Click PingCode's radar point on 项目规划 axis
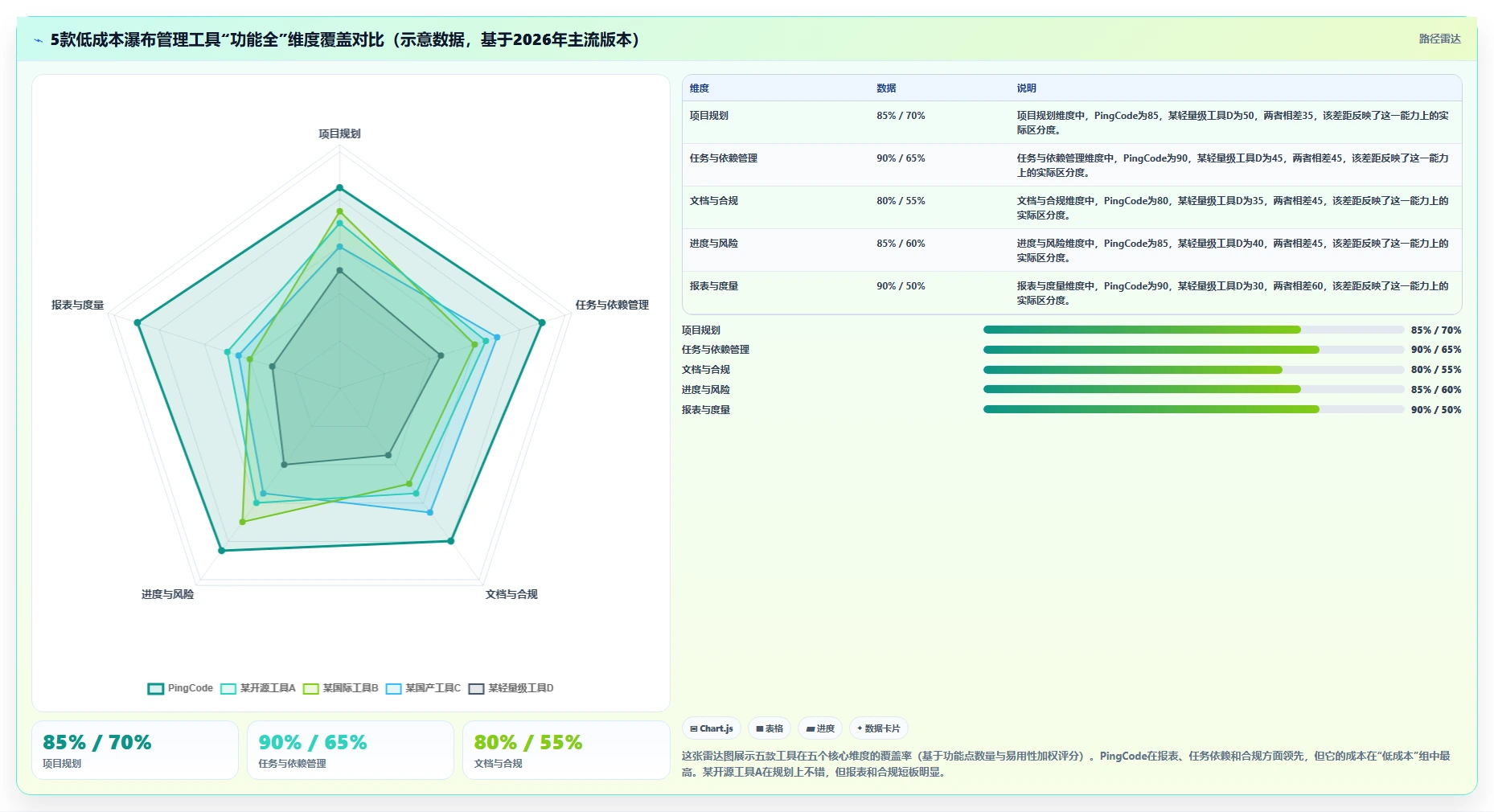Viewport: 1494px width, 812px height. pos(339,187)
